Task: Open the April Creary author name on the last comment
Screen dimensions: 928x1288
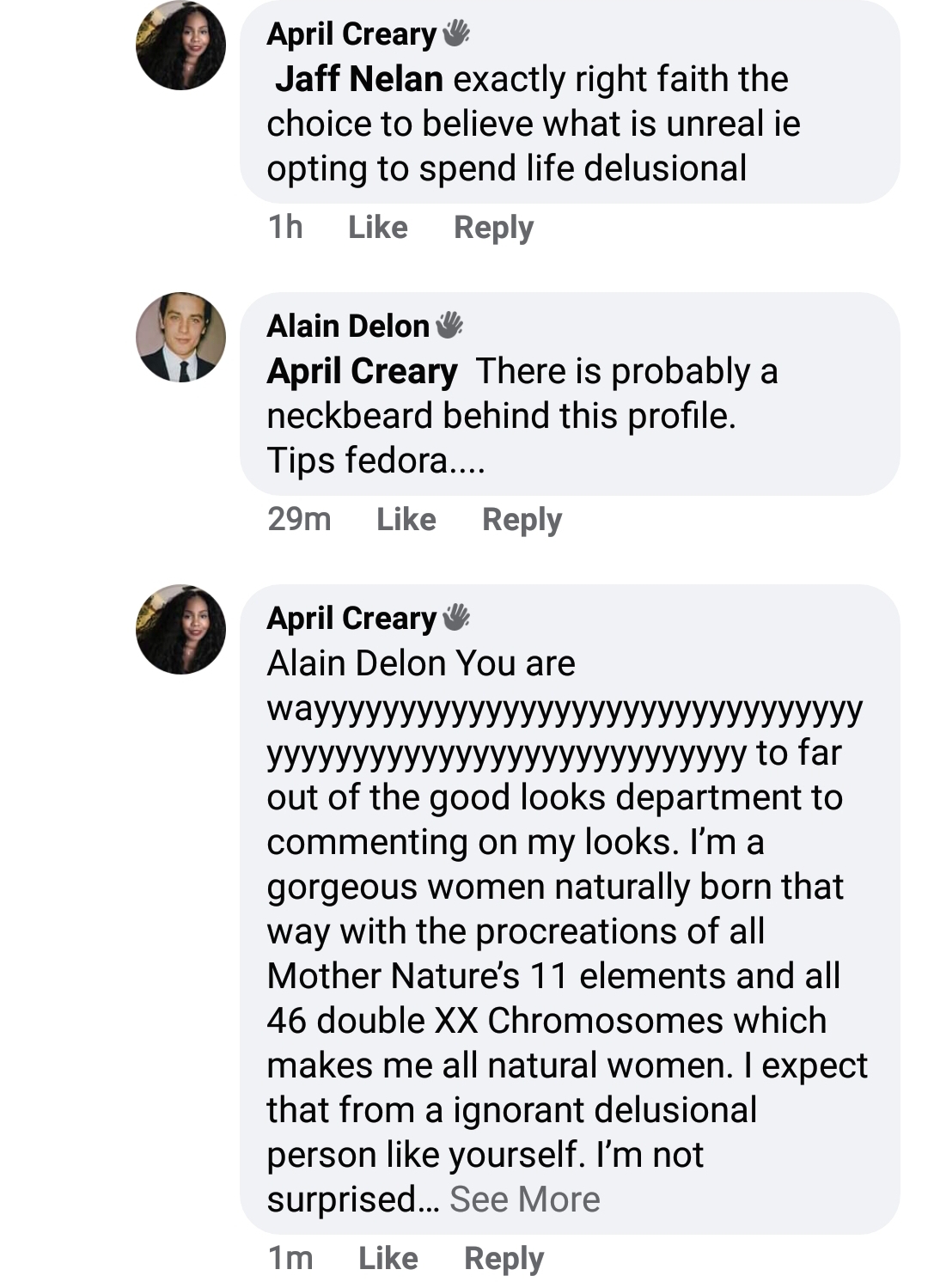Action: 351,619
